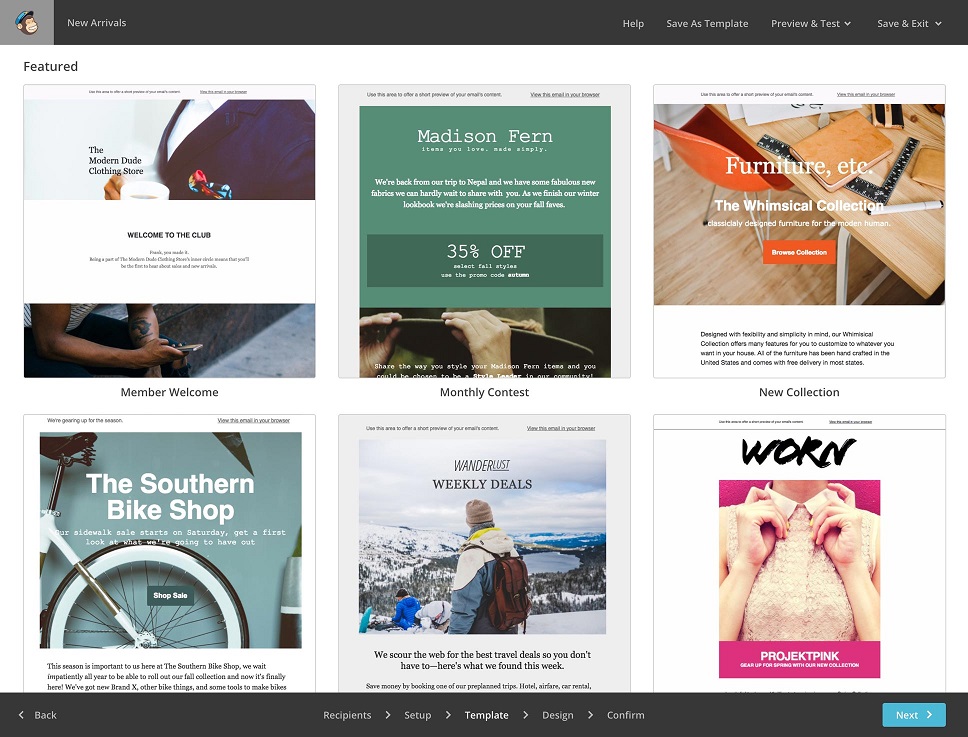Open the Save & Exit dropdown

903,23
